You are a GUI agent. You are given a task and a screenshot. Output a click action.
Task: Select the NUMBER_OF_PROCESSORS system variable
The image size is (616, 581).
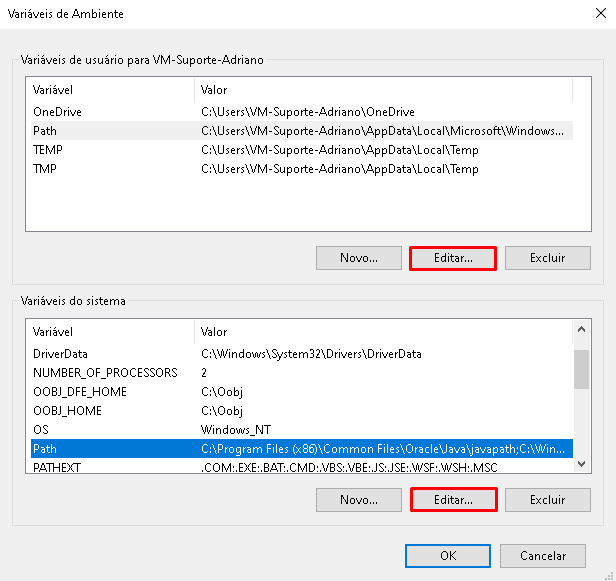coord(302,373)
